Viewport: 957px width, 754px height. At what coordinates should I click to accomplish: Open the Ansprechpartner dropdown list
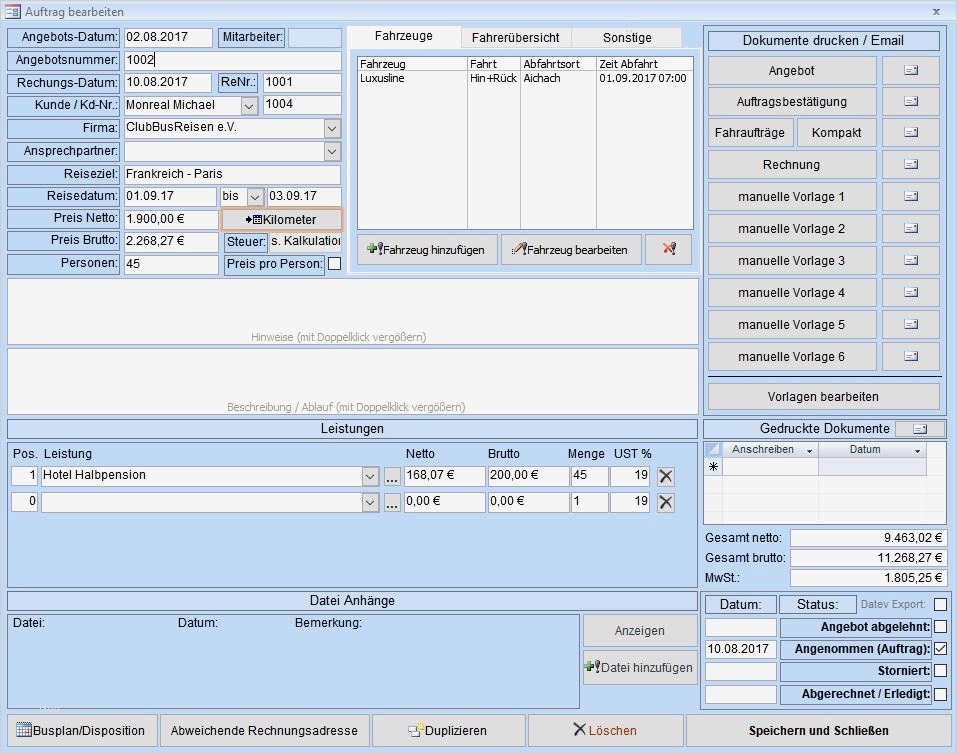coord(332,151)
